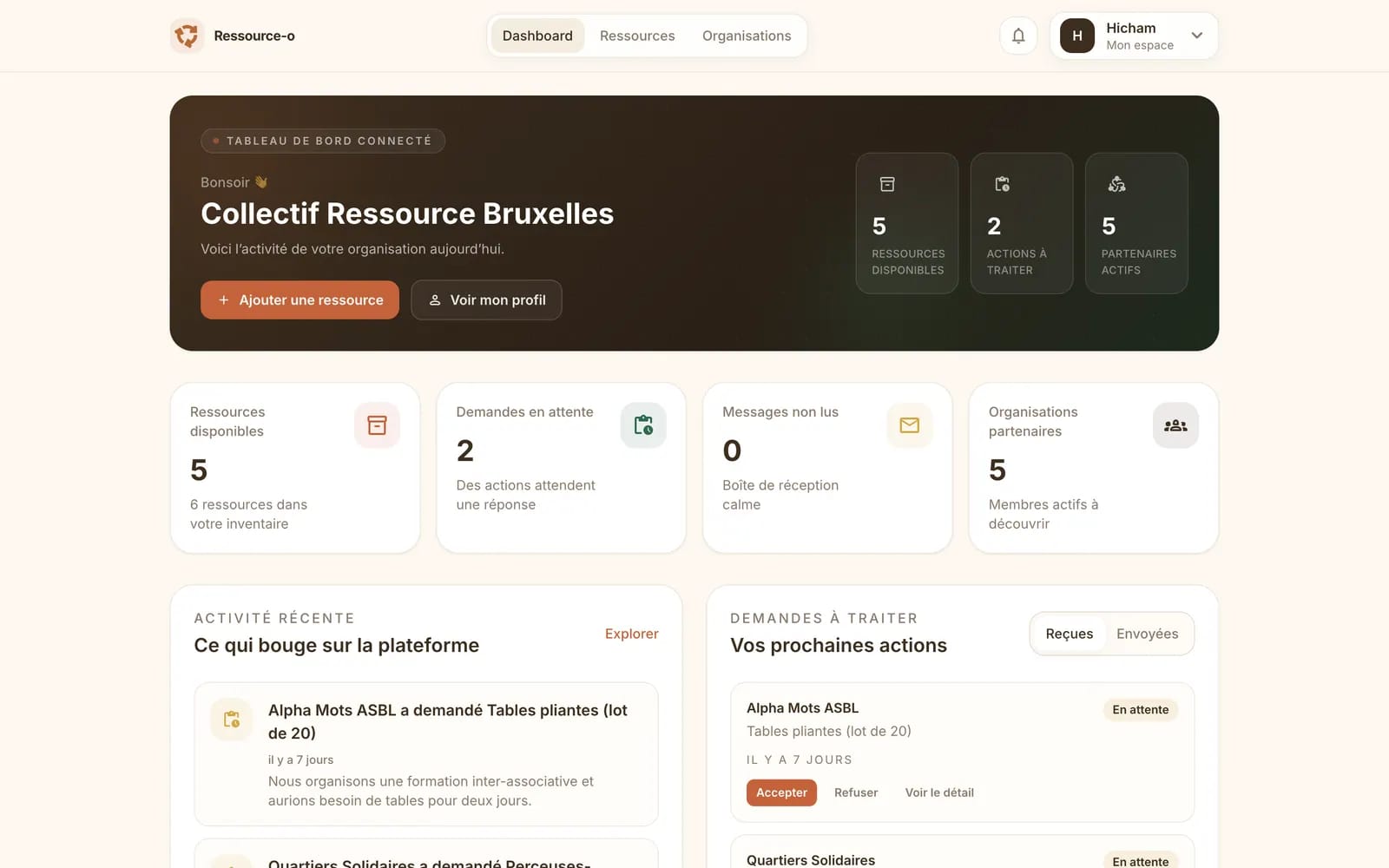Image resolution: width=1389 pixels, height=868 pixels.
Task: Open the notifications bell
Action: click(x=1018, y=36)
